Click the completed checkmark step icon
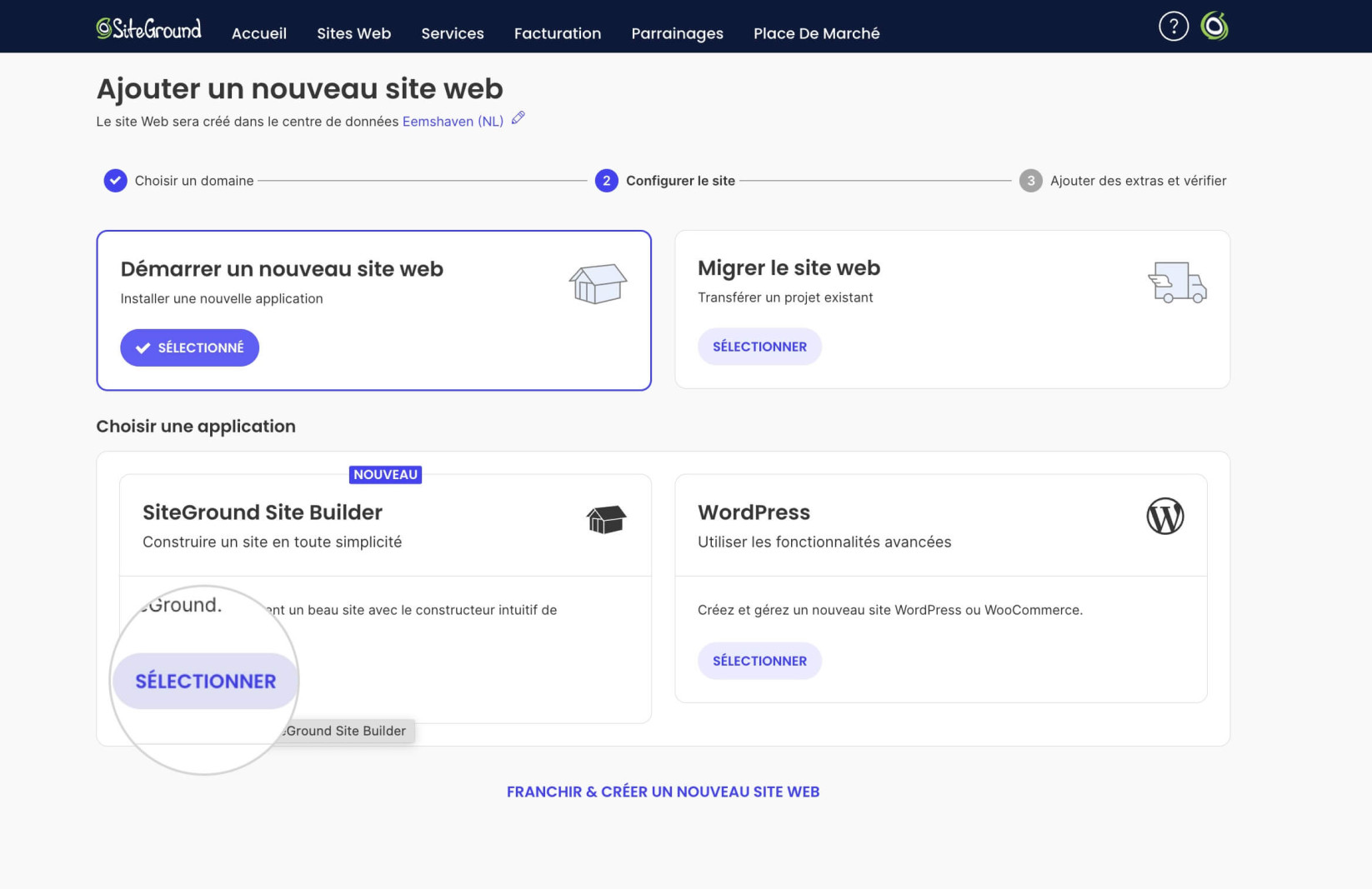Viewport: 1372px width, 889px height. tap(115, 181)
